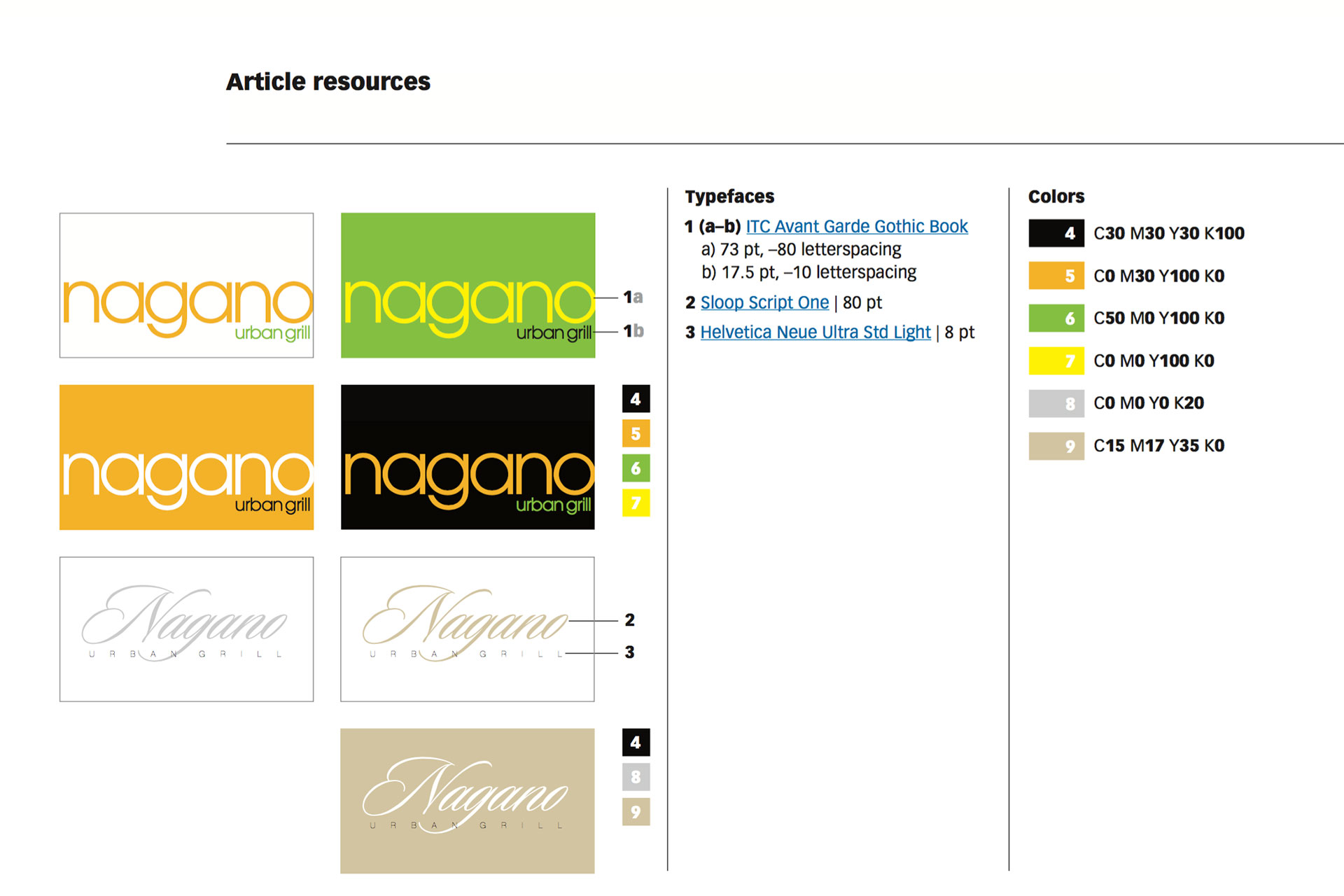The height and width of the screenshot is (896, 1344).
Task: Click the yellow swatch labeled C0 M0 Y100 K0
Action: pos(1056,360)
